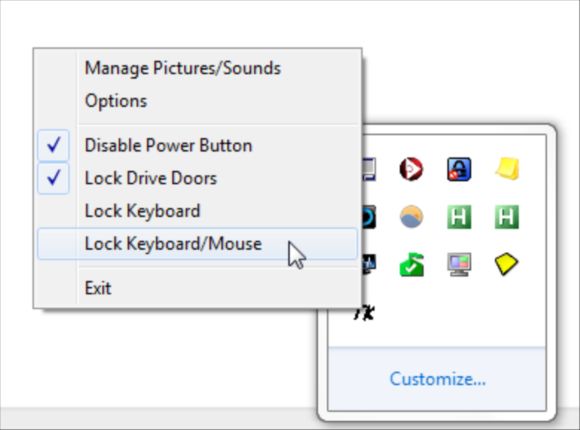Click the black running figure tray icon
Image resolution: width=580 pixels, height=430 pixels.
(365, 313)
